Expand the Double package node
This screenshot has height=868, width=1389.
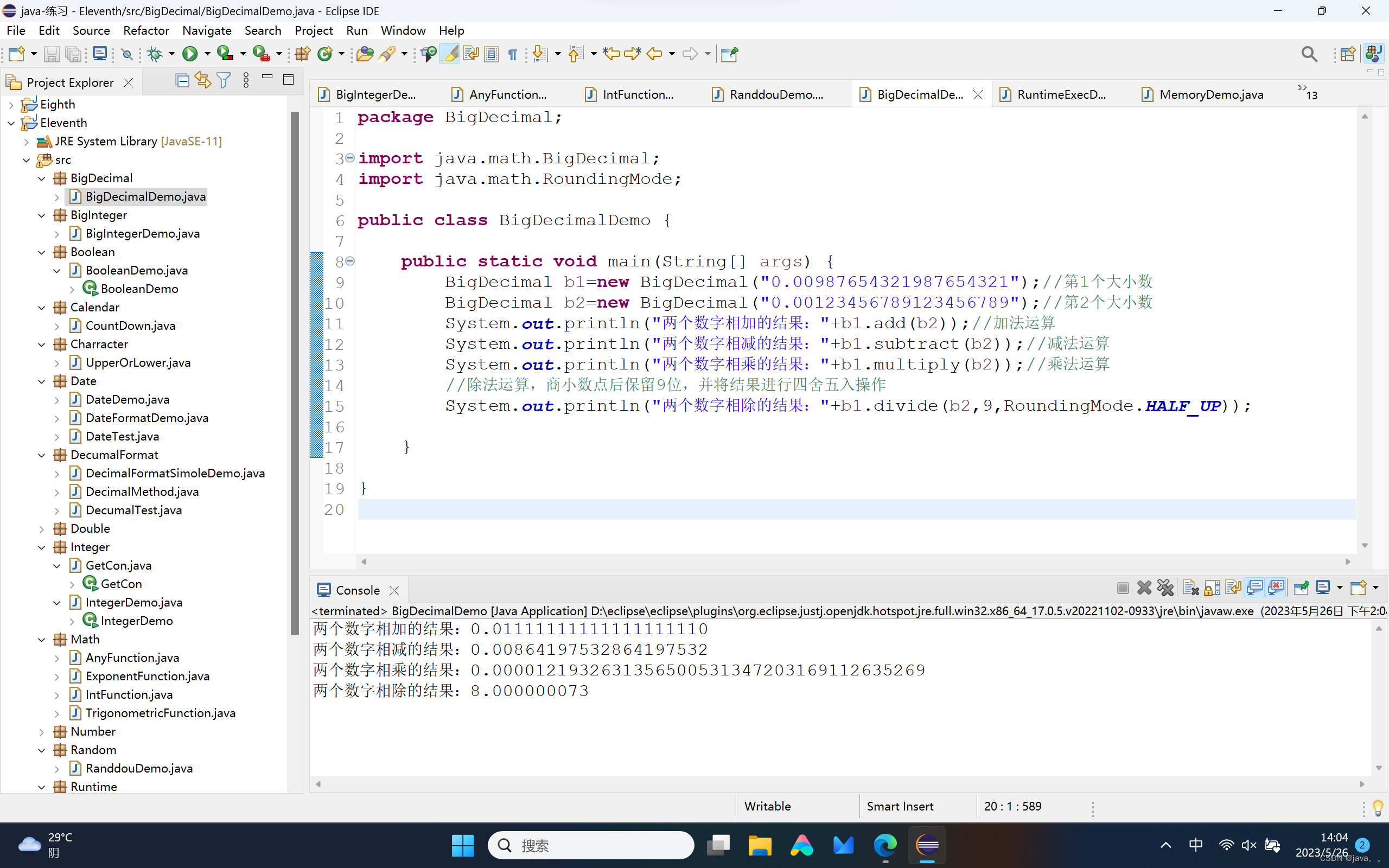tap(41, 529)
